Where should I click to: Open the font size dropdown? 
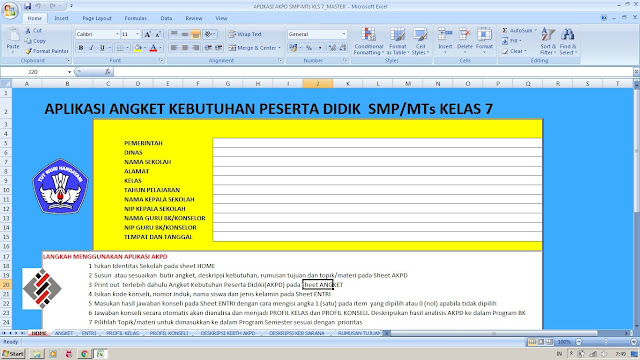click(x=138, y=34)
